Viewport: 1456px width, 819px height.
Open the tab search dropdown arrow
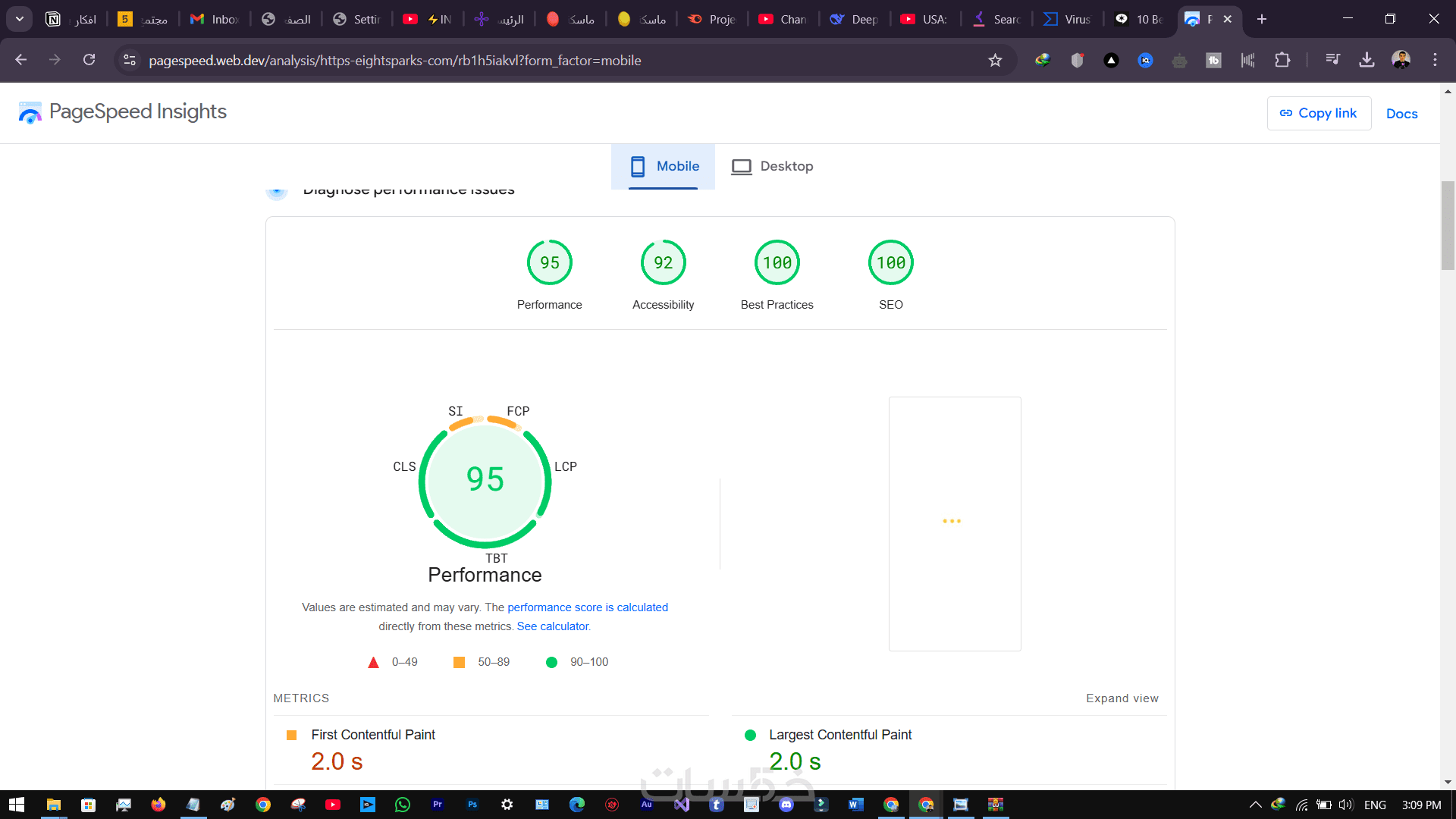pyautogui.click(x=20, y=19)
